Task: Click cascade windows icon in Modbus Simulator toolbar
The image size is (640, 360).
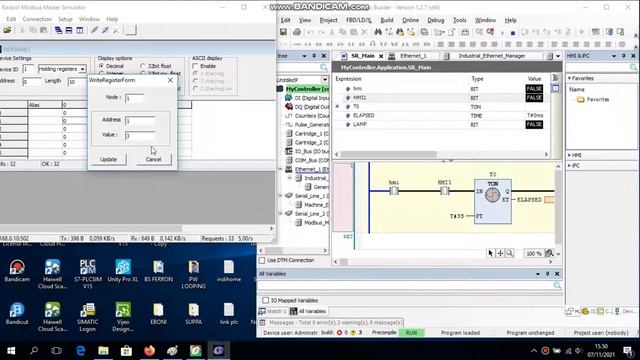Action: [58, 30]
